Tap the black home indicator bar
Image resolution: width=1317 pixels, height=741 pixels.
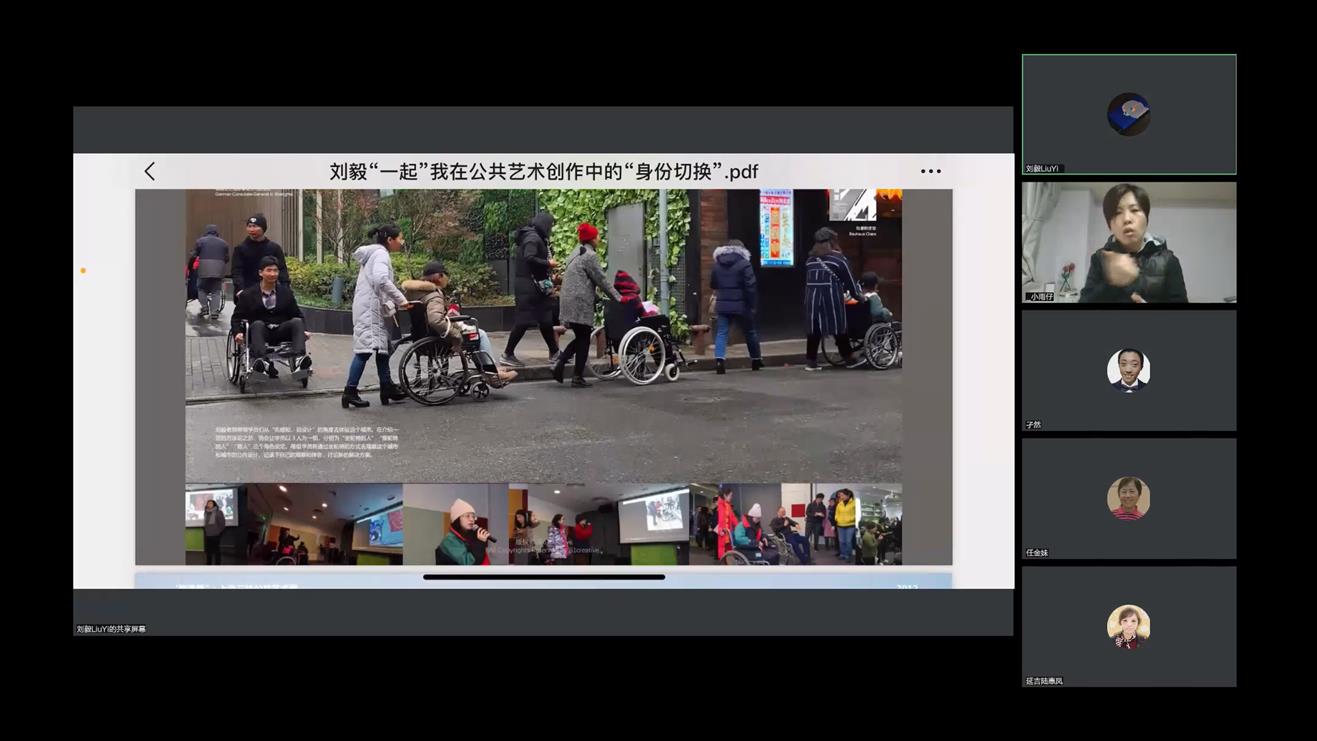pos(544,577)
